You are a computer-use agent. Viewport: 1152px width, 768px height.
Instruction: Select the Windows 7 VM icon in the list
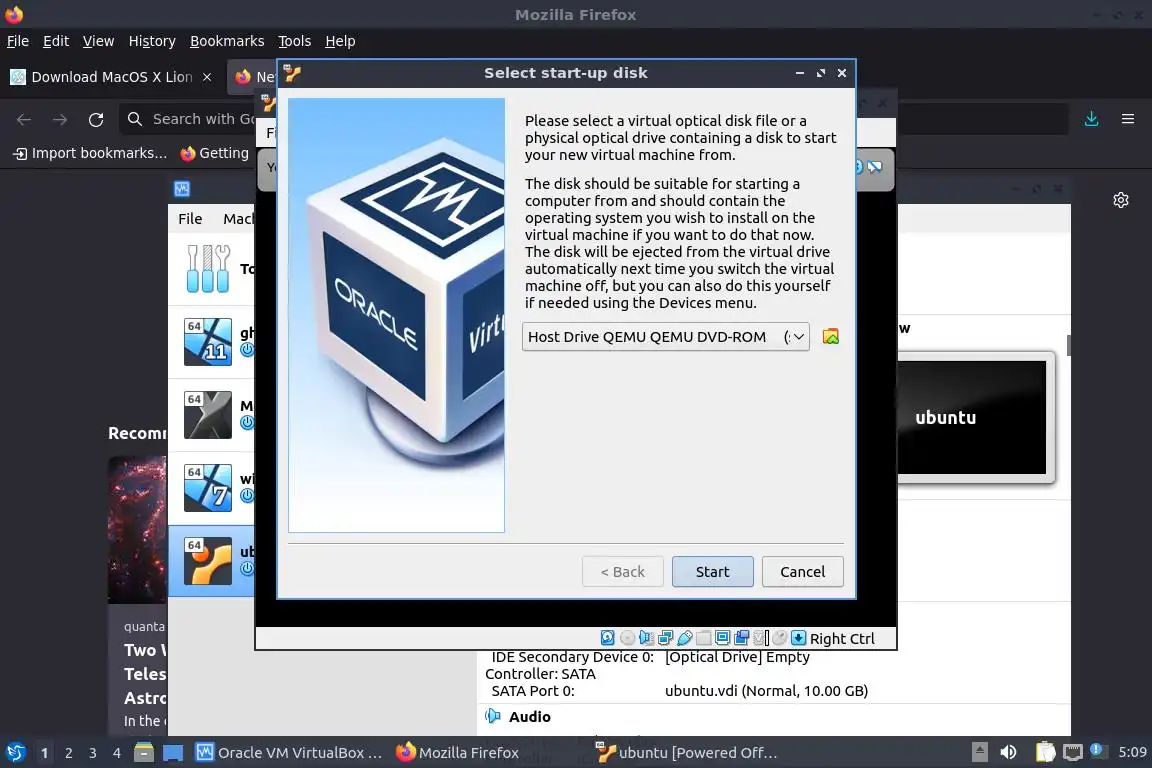pos(208,488)
